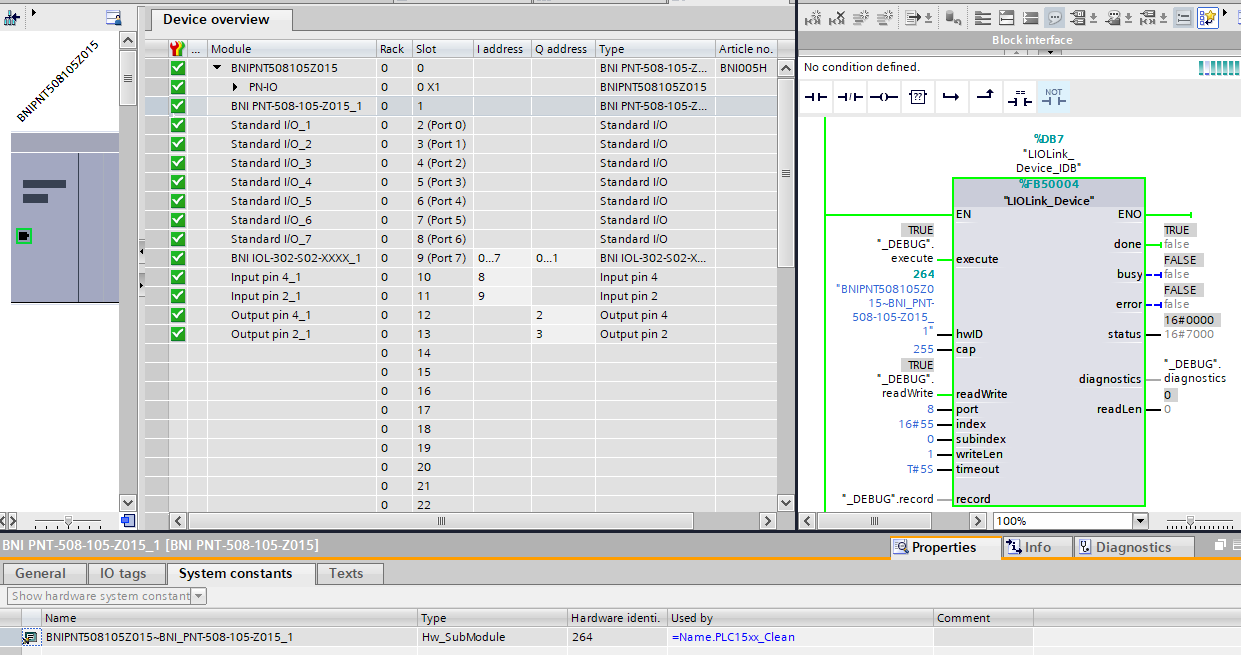This screenshot has height=655, width=1241.
Task: Expand the PN-IO module row
Action: (236, 87)
